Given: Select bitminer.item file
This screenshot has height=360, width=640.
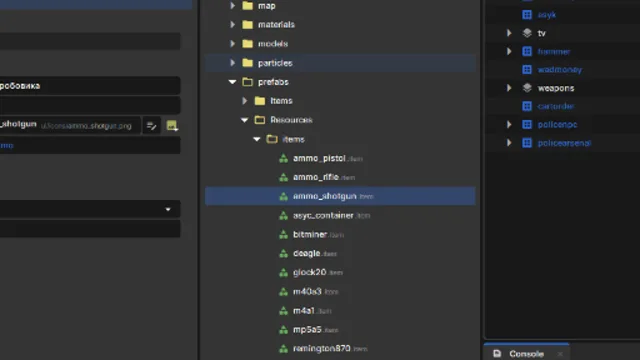Looking at the screenshot, I should [318, 235].
